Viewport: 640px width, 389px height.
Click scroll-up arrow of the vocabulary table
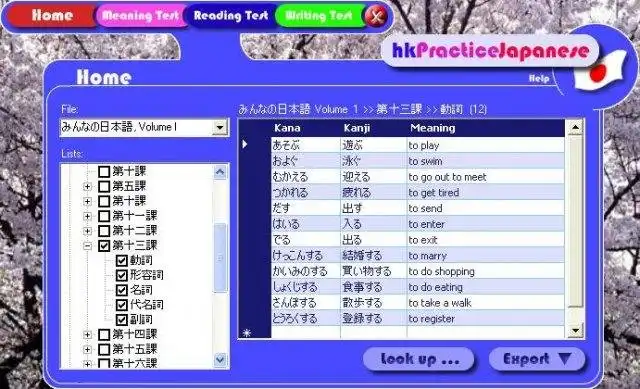pos(575,127)
